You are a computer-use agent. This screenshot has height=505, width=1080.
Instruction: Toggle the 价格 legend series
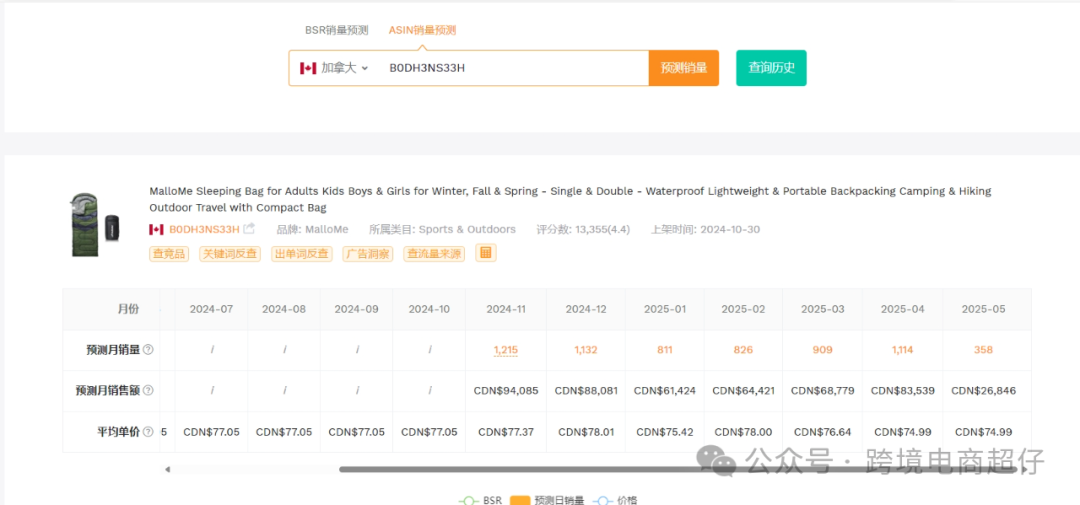(614, 501)
